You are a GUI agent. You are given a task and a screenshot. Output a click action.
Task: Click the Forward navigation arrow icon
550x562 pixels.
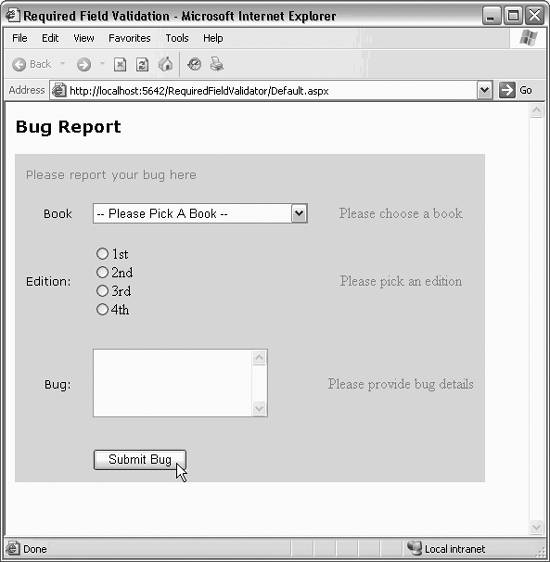(x=84, y=65)
